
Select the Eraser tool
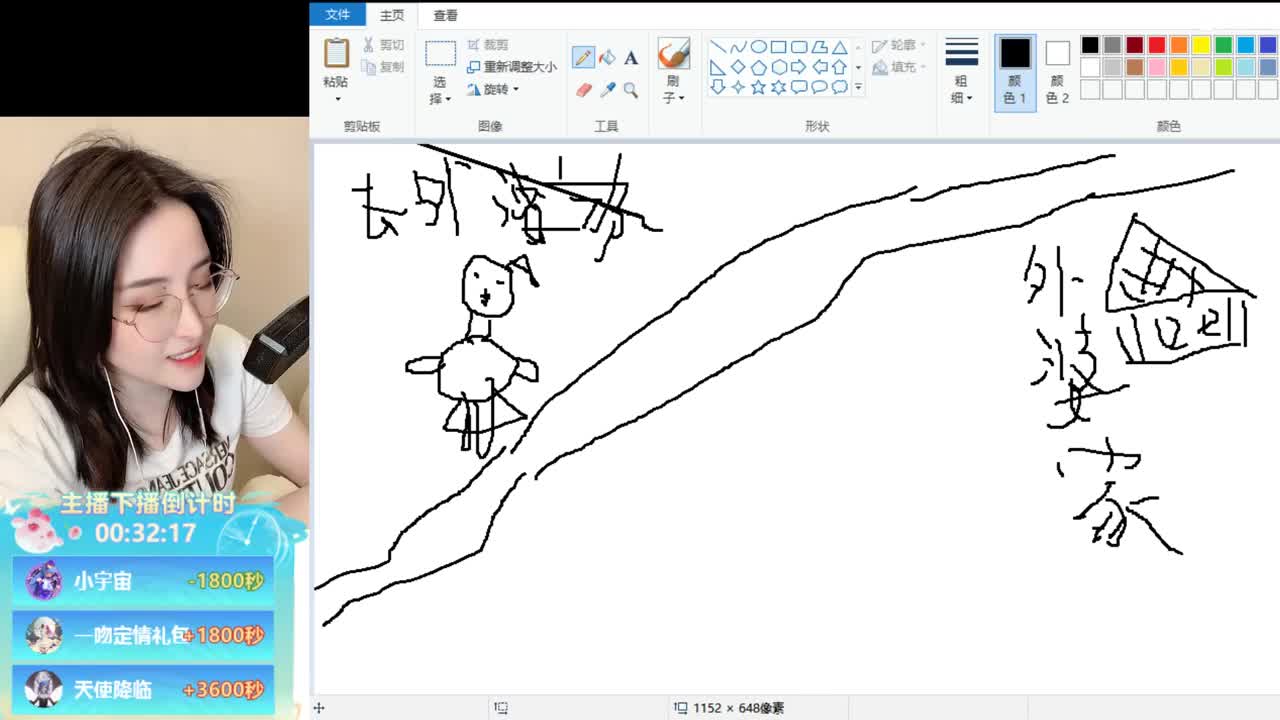583,89
